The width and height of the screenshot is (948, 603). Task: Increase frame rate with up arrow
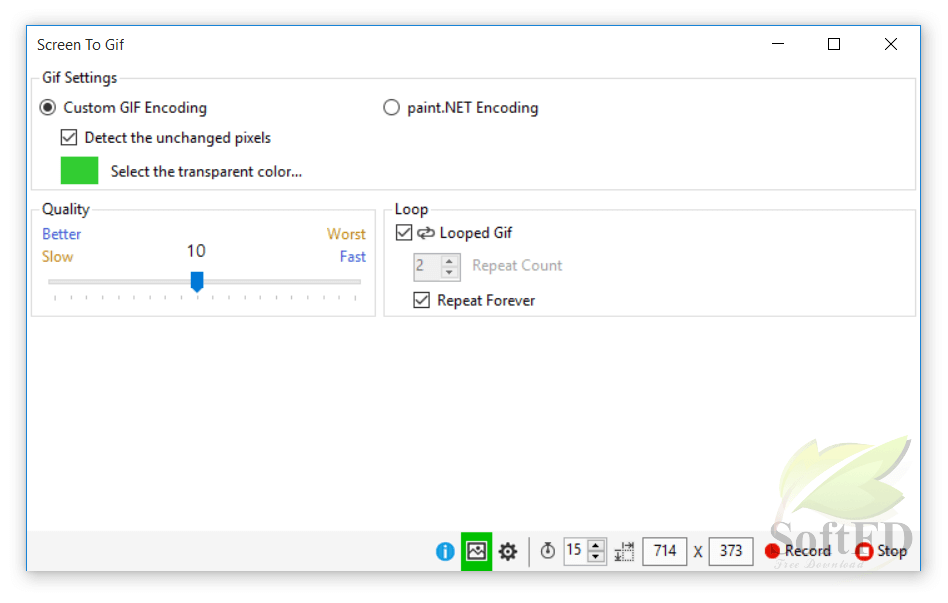point(596,545)
